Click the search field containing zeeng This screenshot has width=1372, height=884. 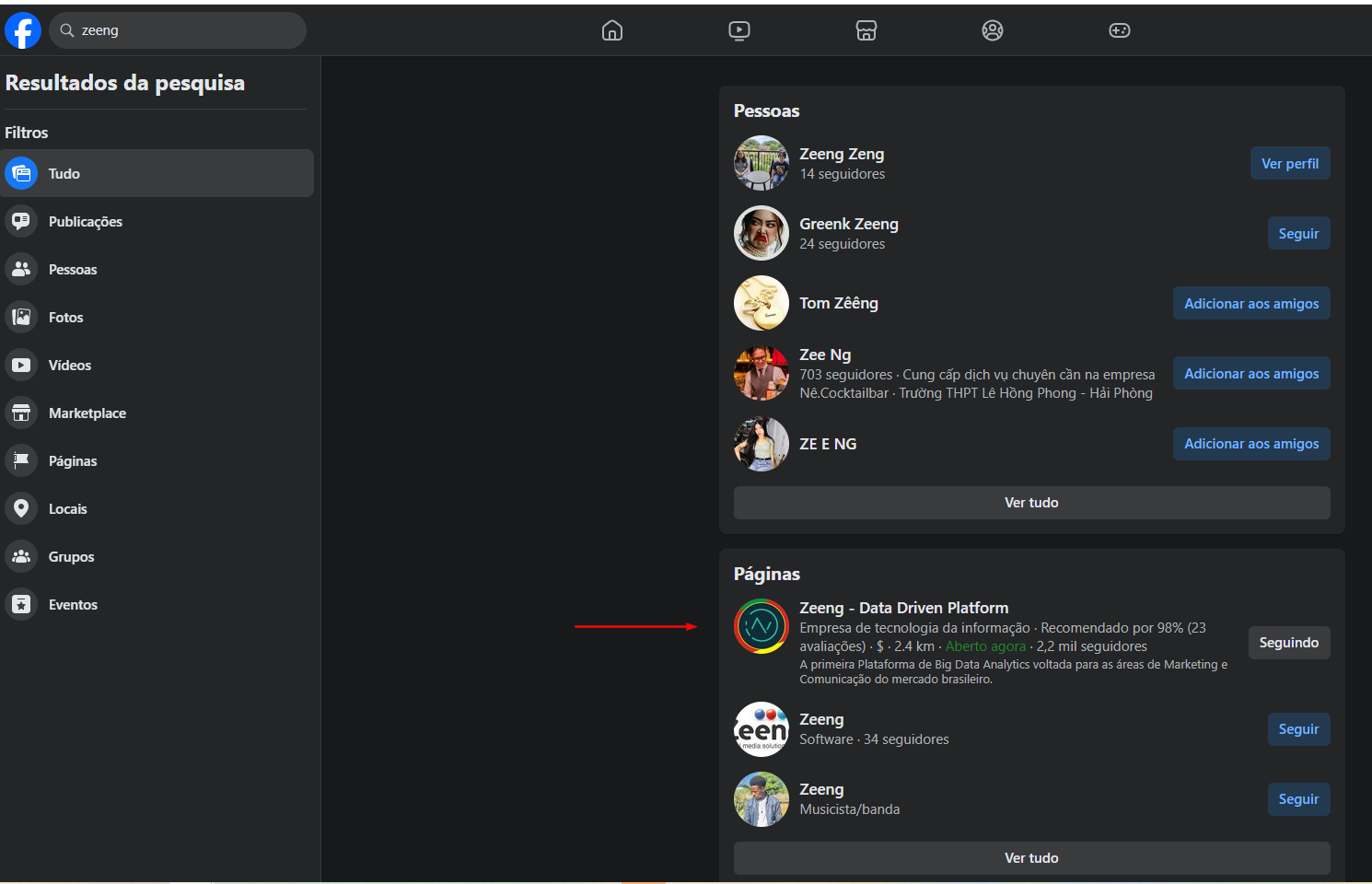point(184,30)
